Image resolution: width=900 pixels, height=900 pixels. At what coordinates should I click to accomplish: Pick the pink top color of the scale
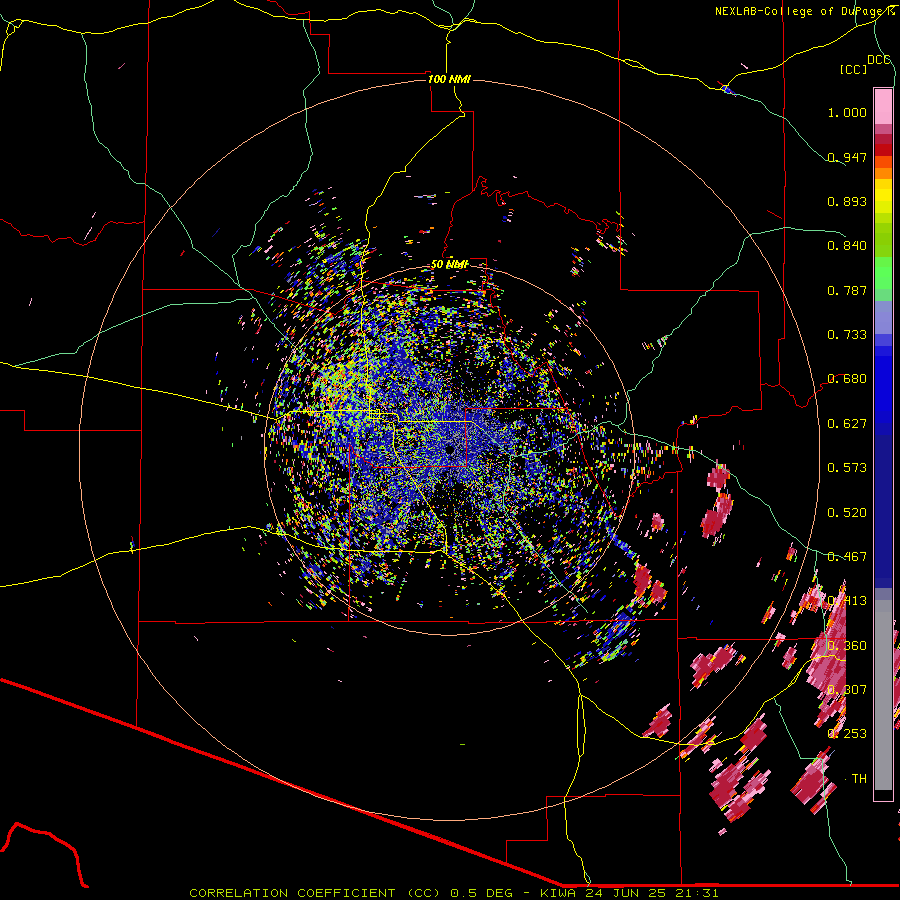pyautogui.click(x=883, y=106)
